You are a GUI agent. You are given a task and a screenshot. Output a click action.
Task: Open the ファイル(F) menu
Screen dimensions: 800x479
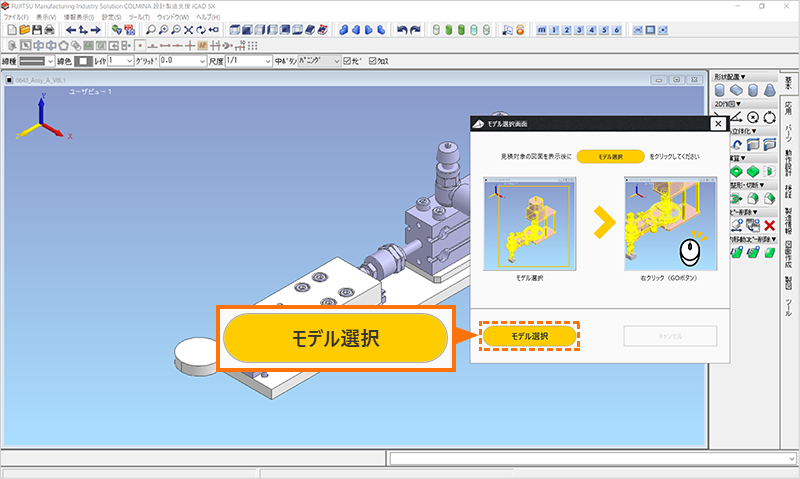pyautogui.click(x=16, y=17)
